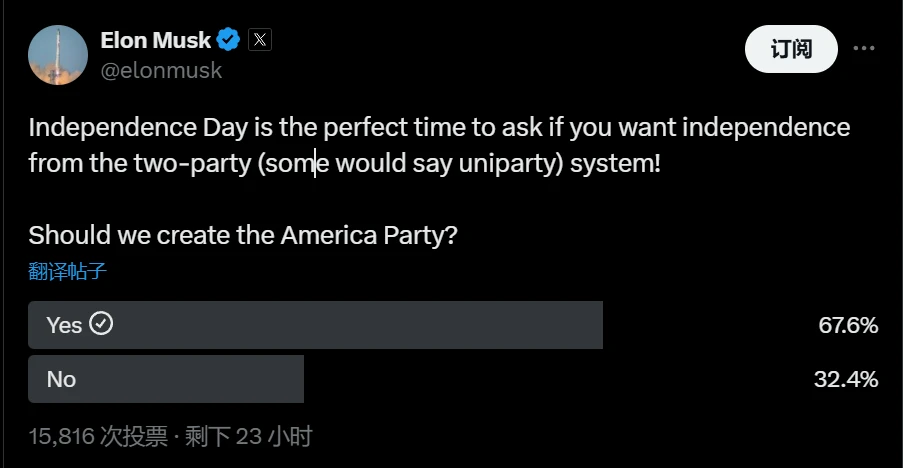903x468 pixels.
Task: Select the Yes poll result bar
Action: coord(315,325)
